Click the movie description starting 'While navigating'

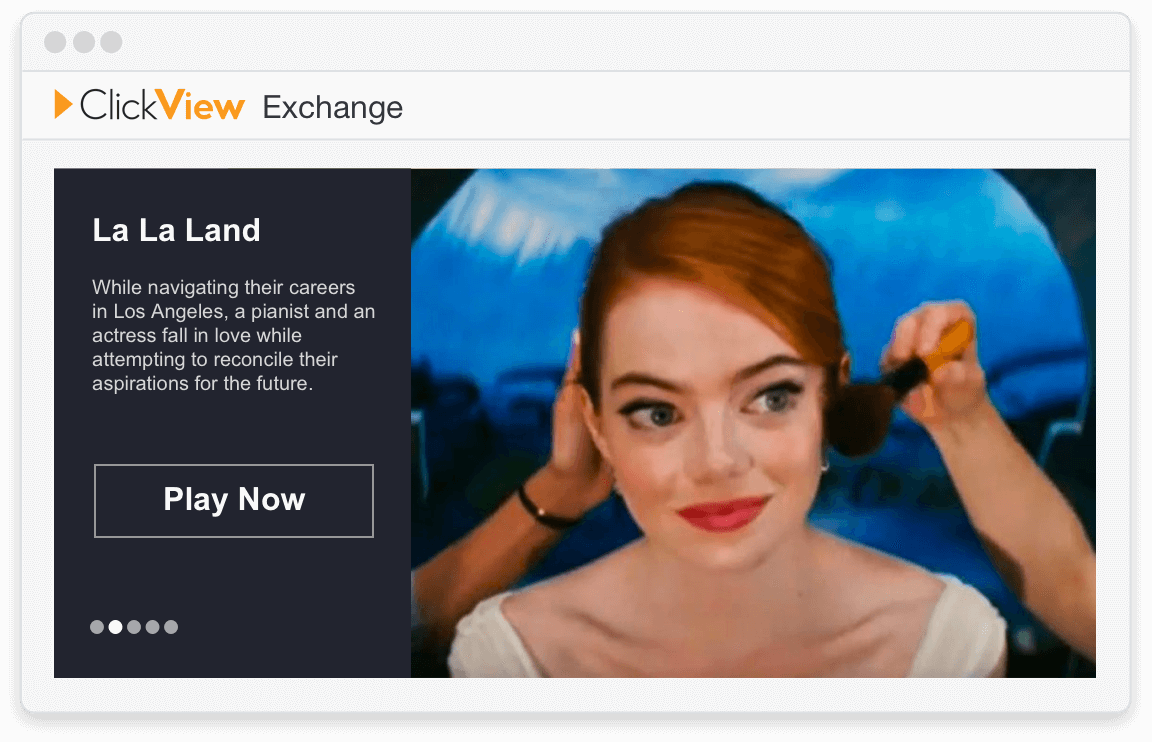point(234,335)
